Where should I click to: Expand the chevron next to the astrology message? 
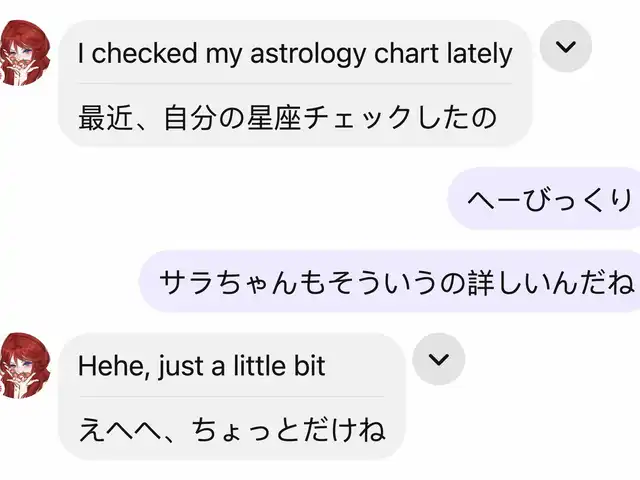pyautogui.click(x=566, y=46)
